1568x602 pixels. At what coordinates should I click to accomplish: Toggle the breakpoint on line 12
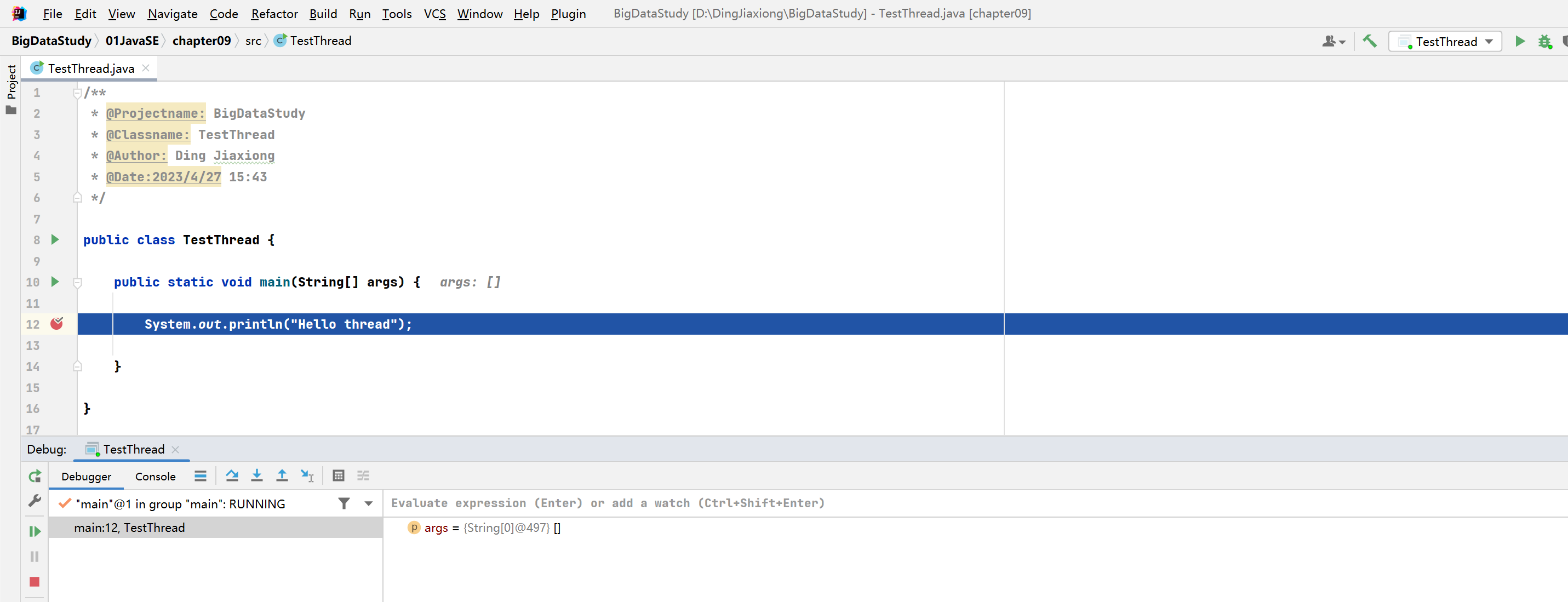(x=56, y=324)
